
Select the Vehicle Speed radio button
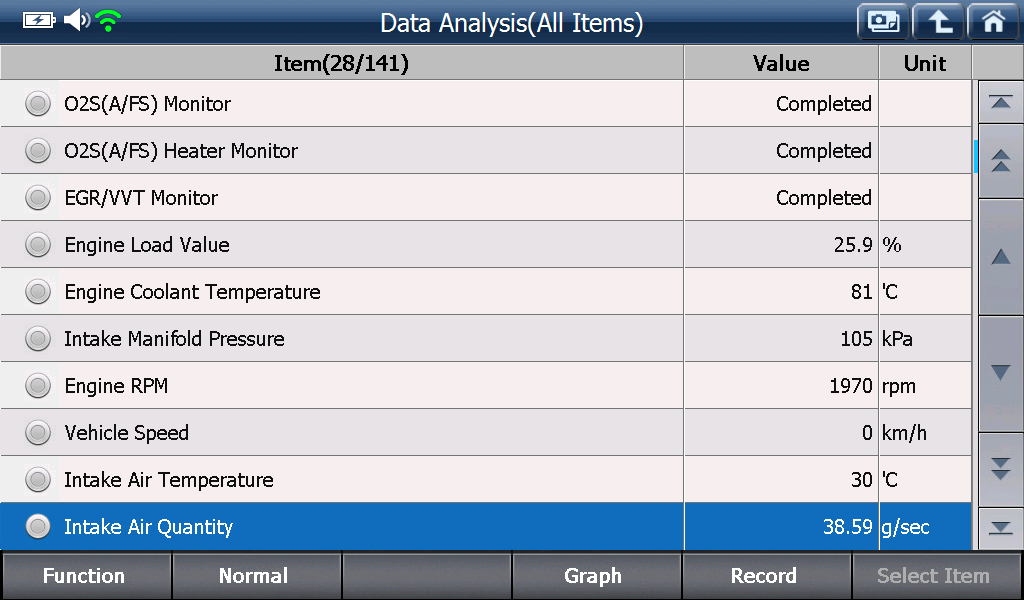pos(38,433)
